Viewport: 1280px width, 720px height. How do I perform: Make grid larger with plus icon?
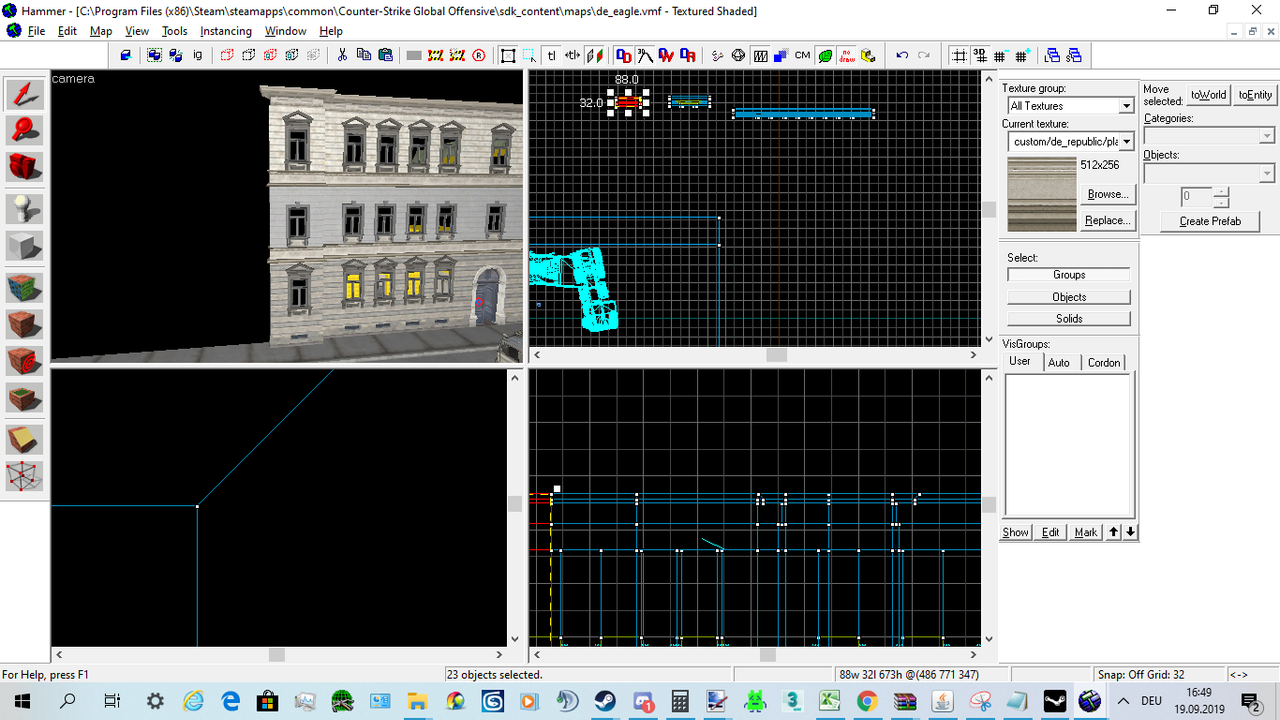click(1023, 55)
